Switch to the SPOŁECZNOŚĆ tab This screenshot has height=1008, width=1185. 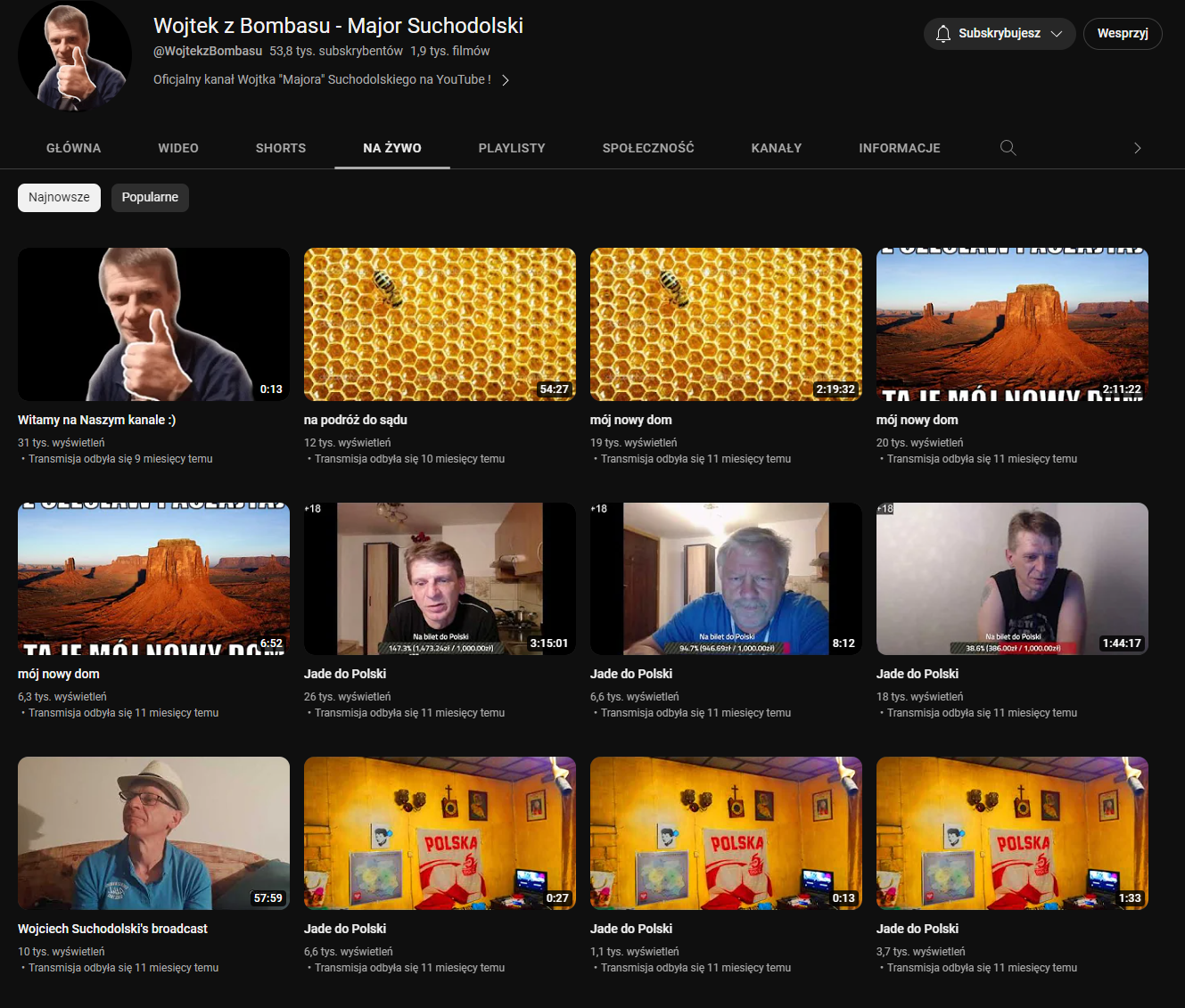click(x=648, y=148)
